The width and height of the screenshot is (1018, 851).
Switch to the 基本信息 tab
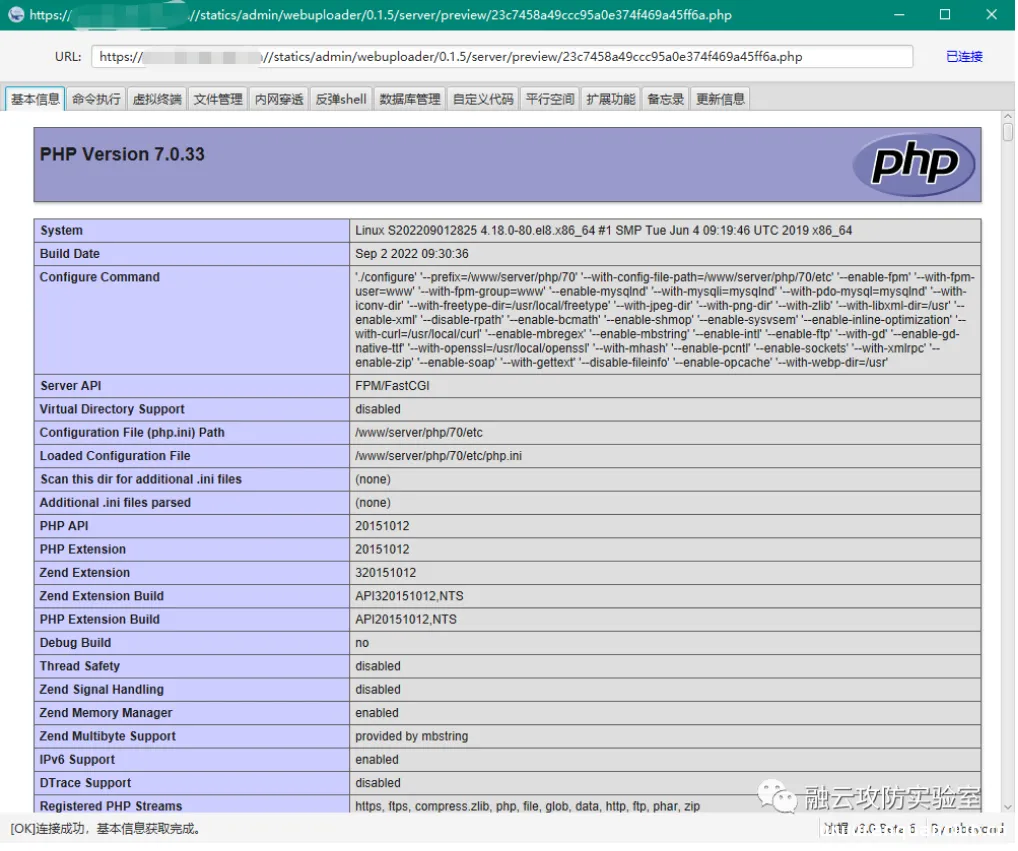coord(35,99)
